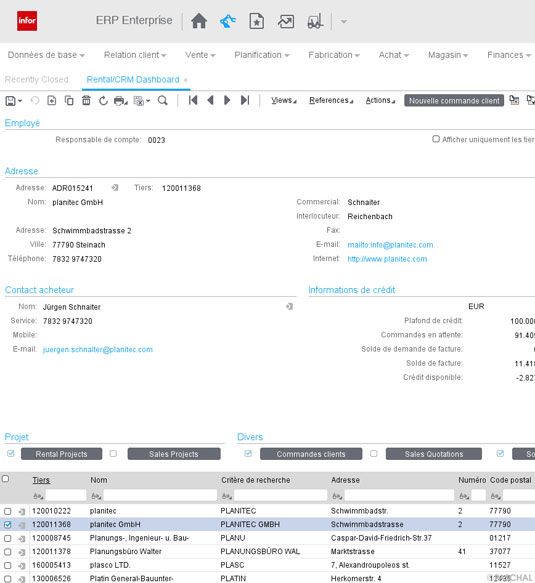Switch to Recently Closed tab
The height and width of the screenshot is (583, 535).
(x=36, y=80)
